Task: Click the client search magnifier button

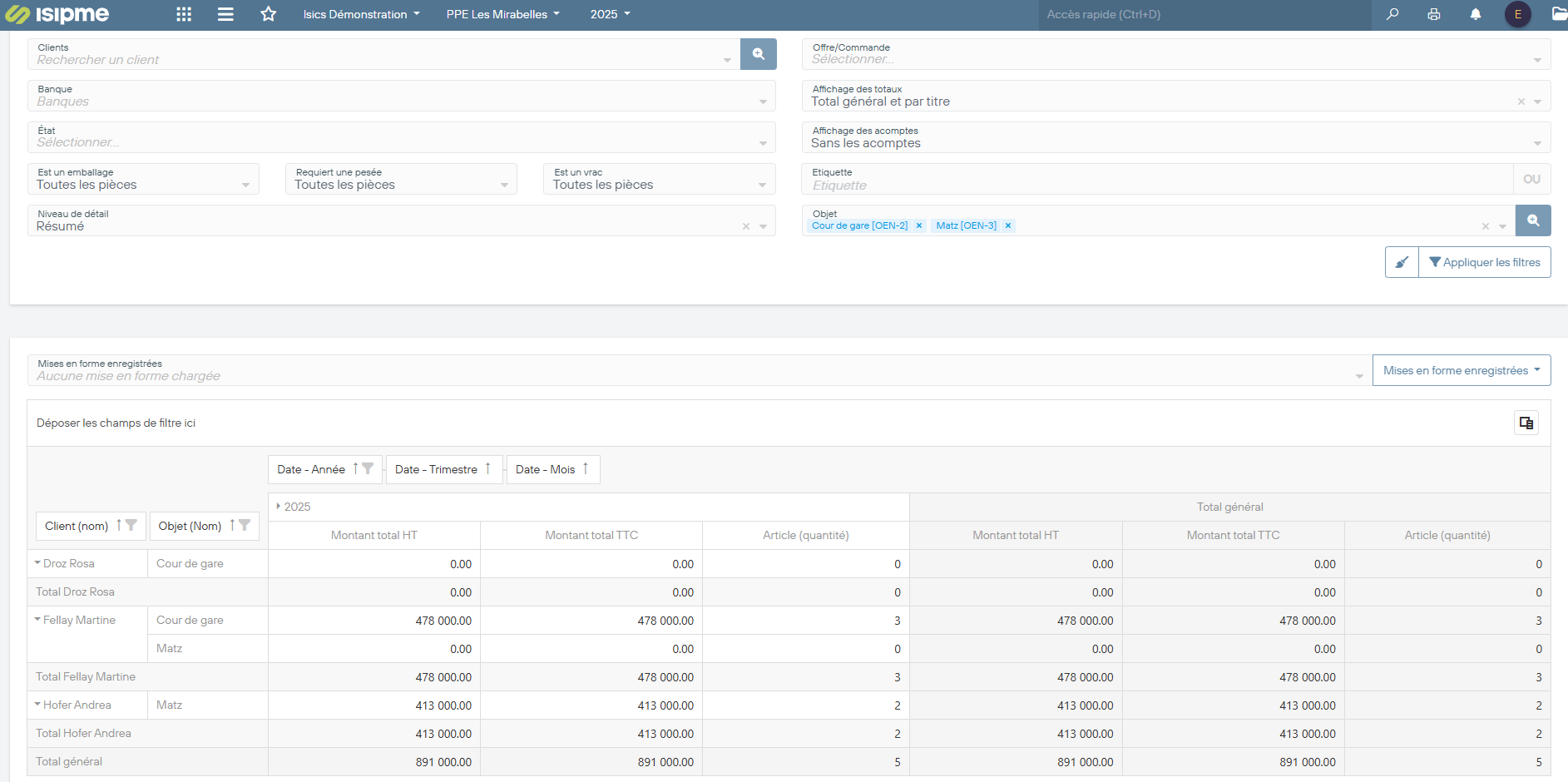Action: click(758, 54)
